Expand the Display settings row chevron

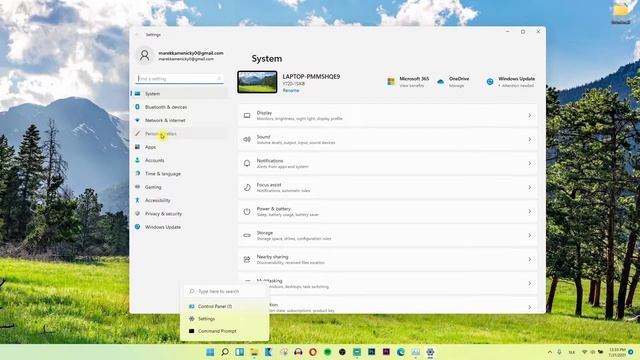pos(529,116)
